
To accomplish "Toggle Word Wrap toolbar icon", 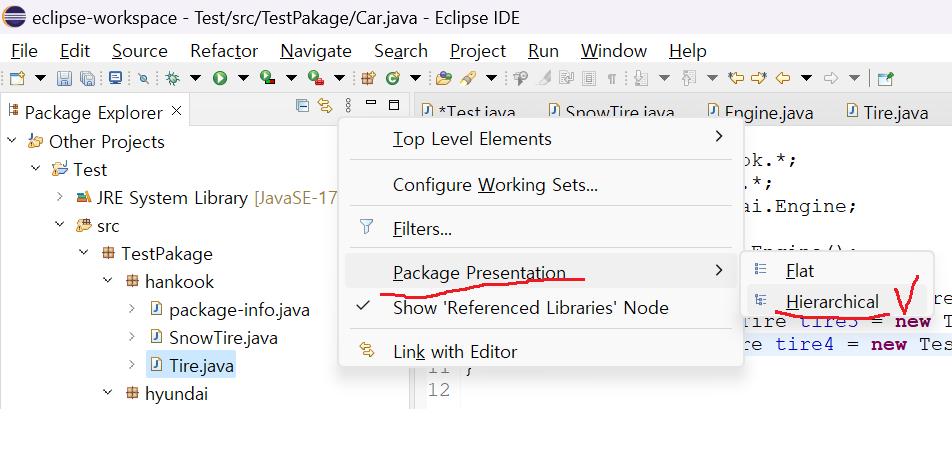I will [566, 78].
